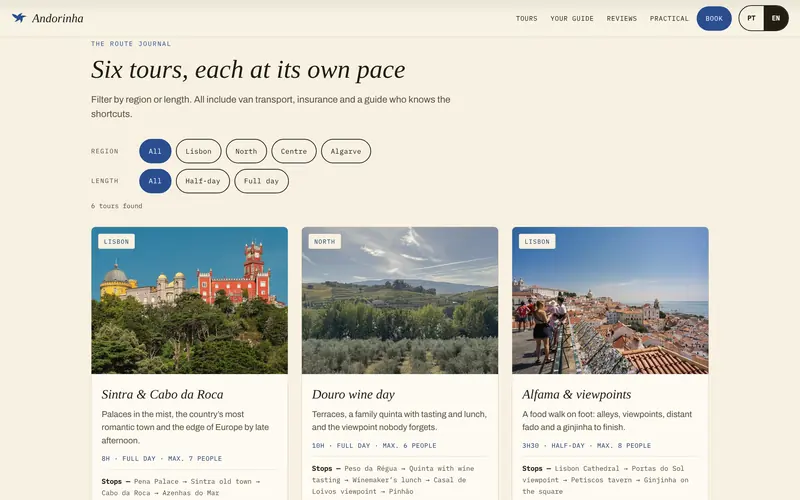Filter tours by Lisbon region
Screen dimensions: 800x500
coord(198,151)
